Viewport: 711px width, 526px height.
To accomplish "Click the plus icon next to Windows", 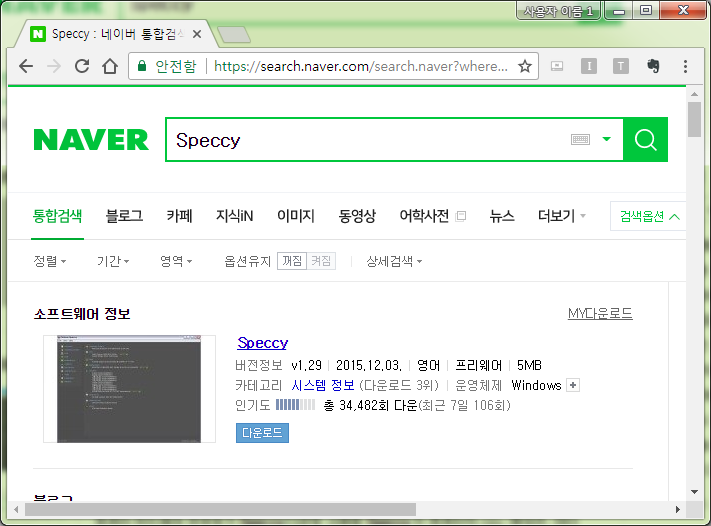I will tap(573, 385).
